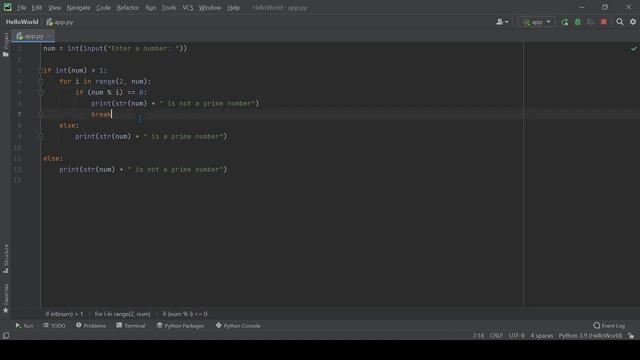Open the Refactor menu

pyautogui.click(x=128, y=8)
